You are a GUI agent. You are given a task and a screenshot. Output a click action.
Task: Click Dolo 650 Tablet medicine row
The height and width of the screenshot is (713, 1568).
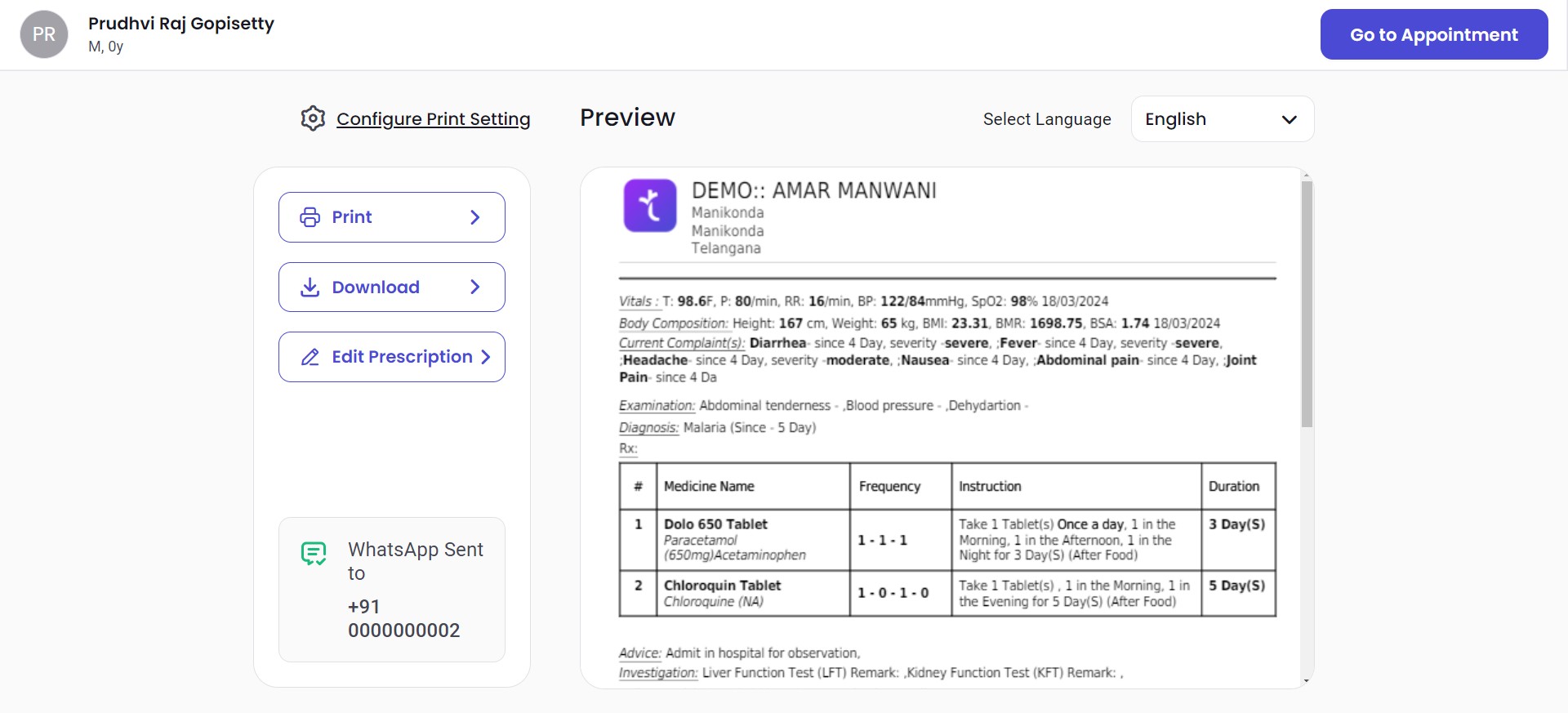click(715, 524)
